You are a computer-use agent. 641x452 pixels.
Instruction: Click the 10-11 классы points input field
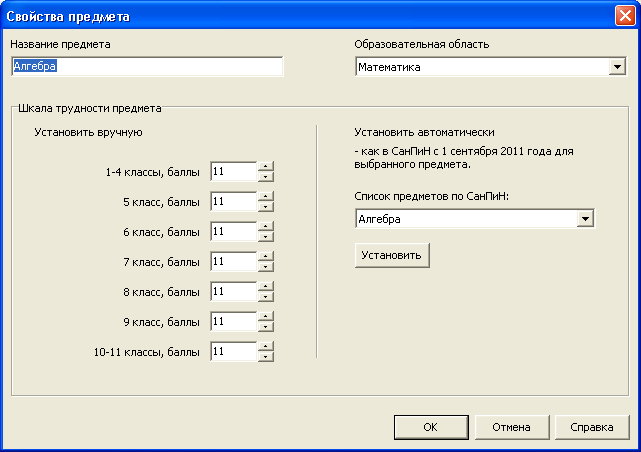point(233,351)
